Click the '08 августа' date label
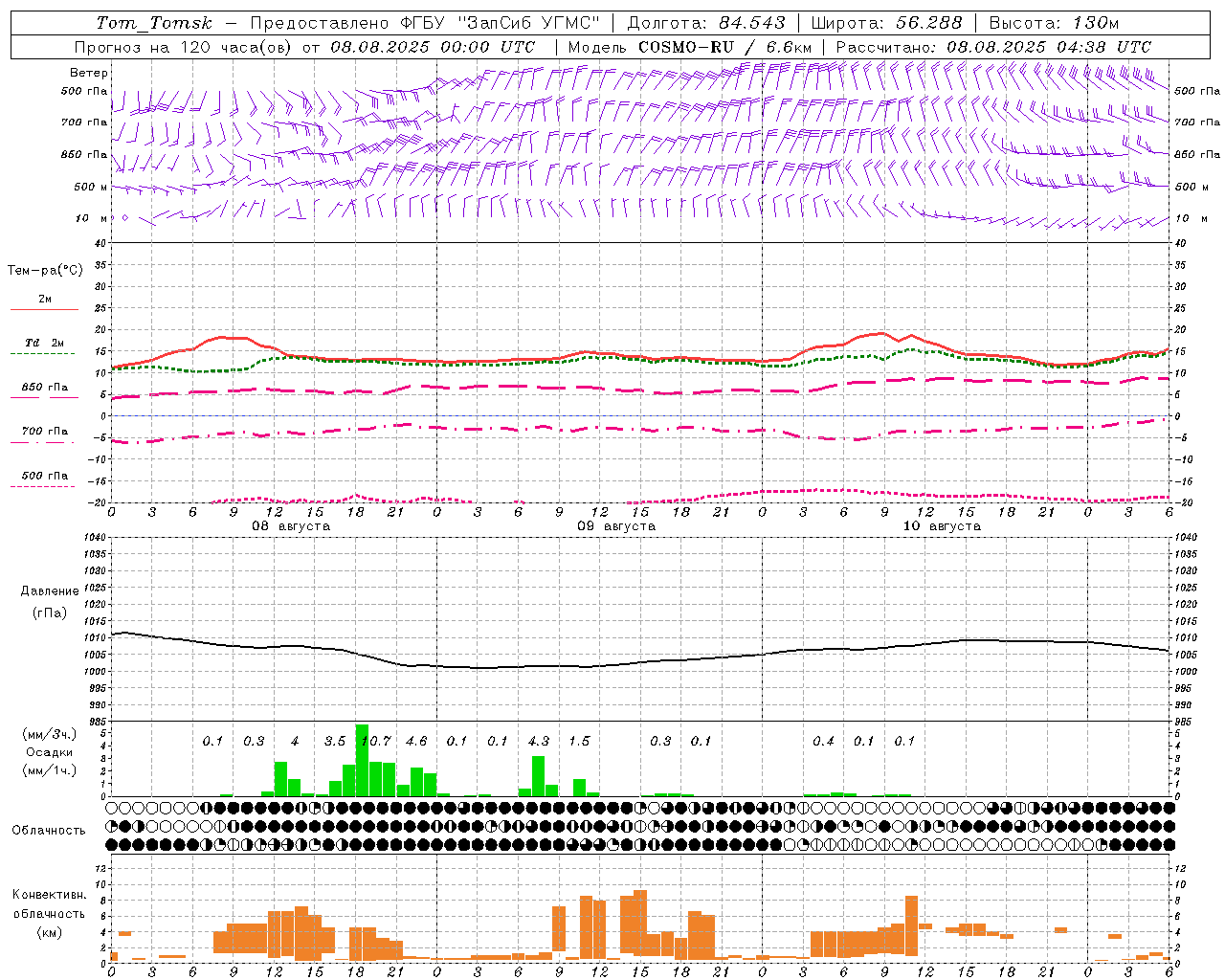The height and width of the screenshot is (980, 1225). 291,526
